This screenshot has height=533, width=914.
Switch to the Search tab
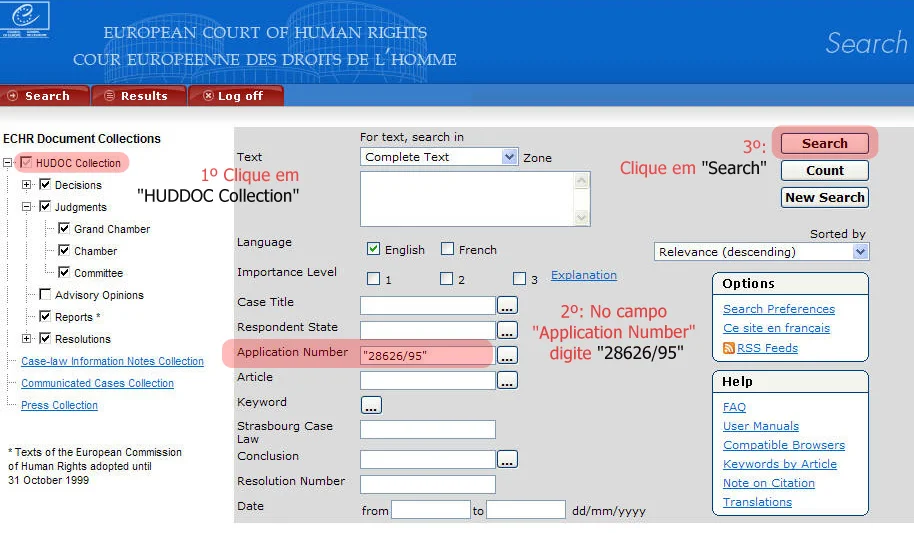click(x=45, y=96)
